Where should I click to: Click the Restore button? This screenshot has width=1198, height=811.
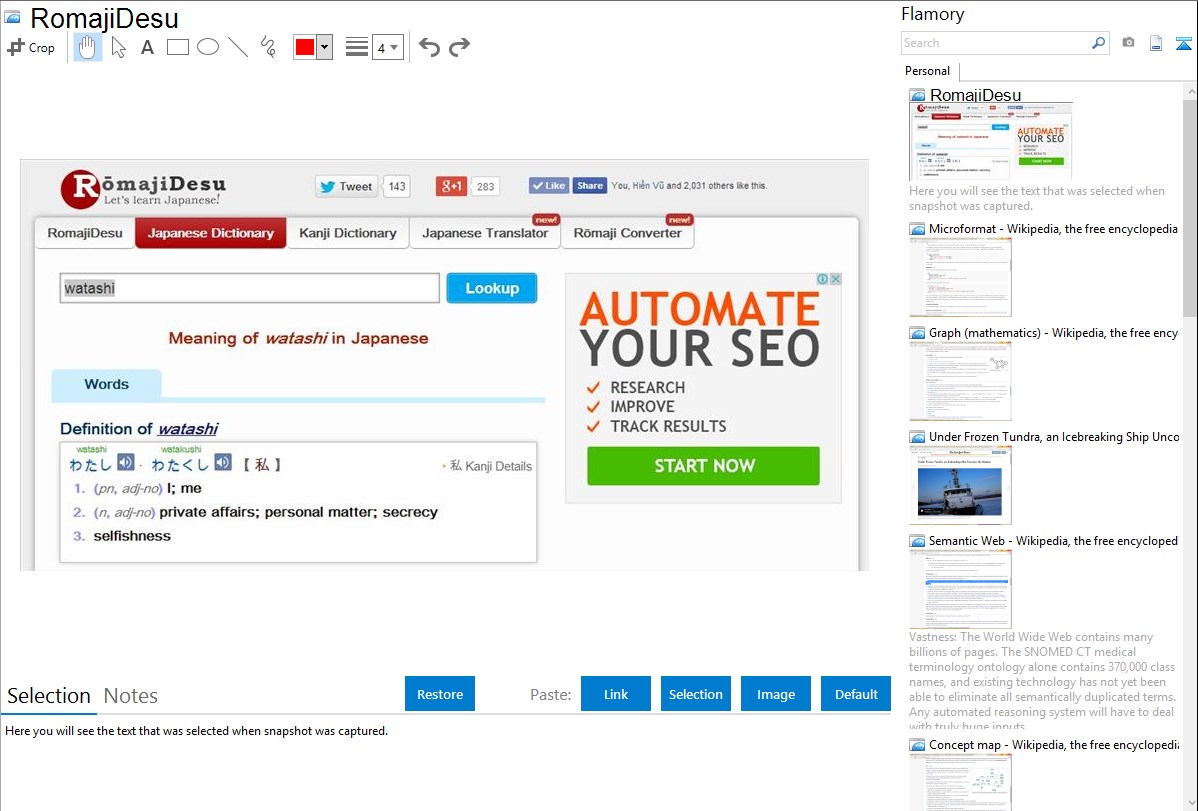(x=440, y=694)
